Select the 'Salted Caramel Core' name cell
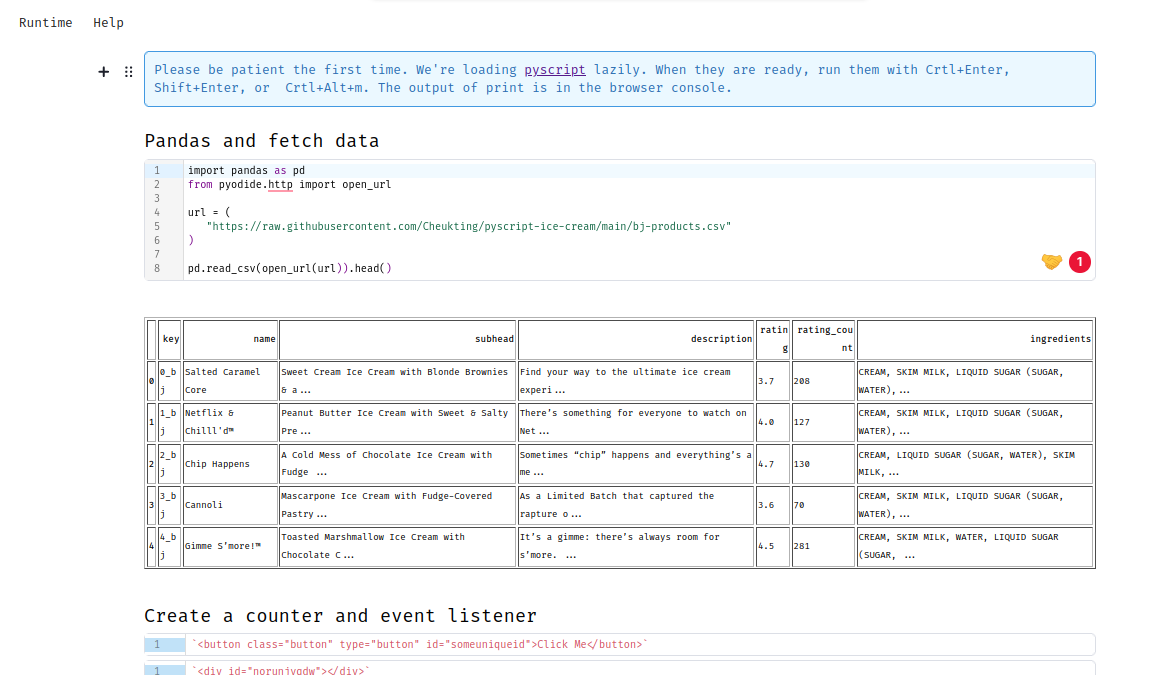Image resolution: width=1170 pixels, height=675 pixels. (x=231, y=381)
